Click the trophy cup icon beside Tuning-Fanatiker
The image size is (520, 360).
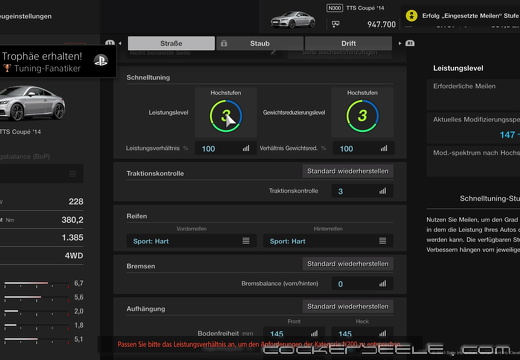7,68
